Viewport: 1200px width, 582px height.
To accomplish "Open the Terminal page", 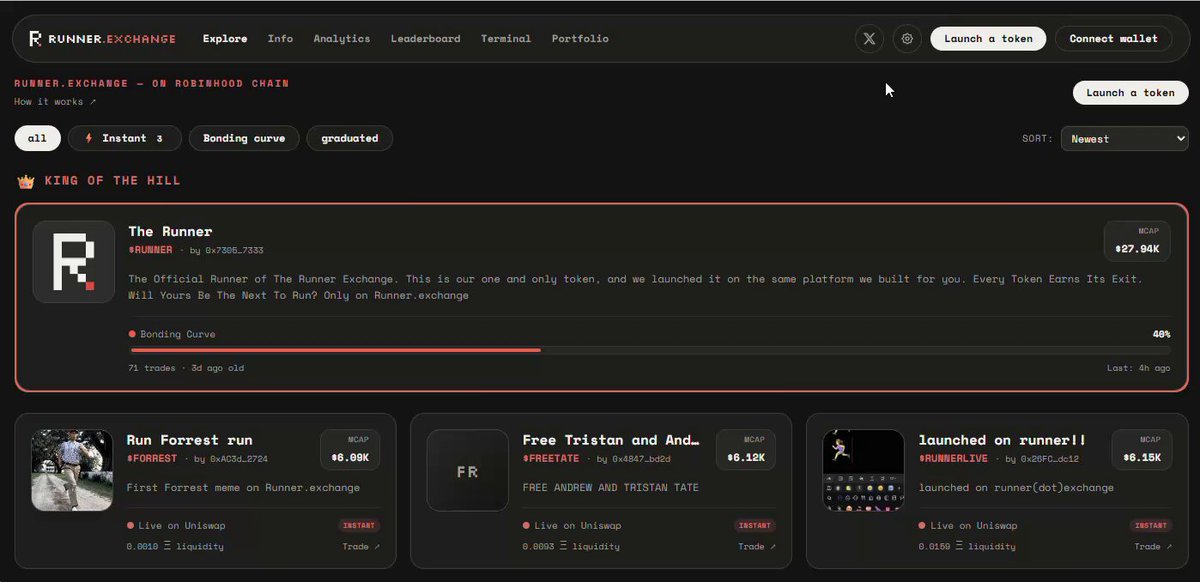I will [506, 39].
